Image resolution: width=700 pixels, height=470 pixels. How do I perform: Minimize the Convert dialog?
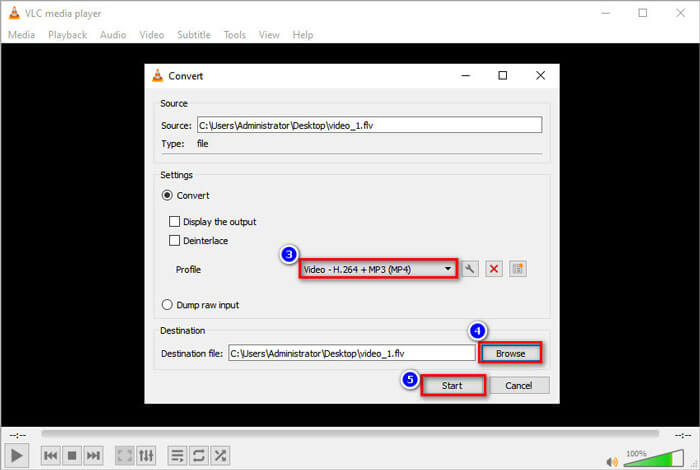click(x=466, y=75)
